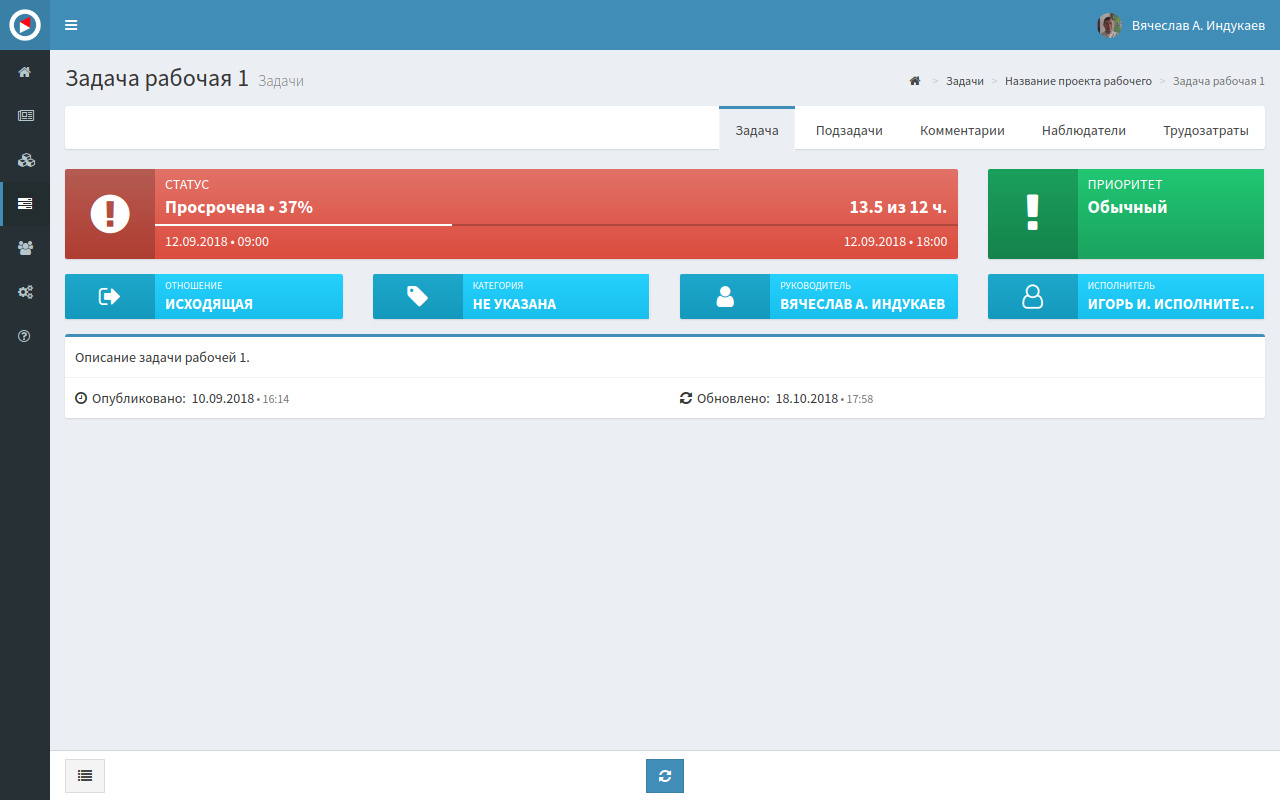This screenshot has width=1280, height=800.
Task: Click the Задачи subtitle next to the title
Action: pos(281,81)
